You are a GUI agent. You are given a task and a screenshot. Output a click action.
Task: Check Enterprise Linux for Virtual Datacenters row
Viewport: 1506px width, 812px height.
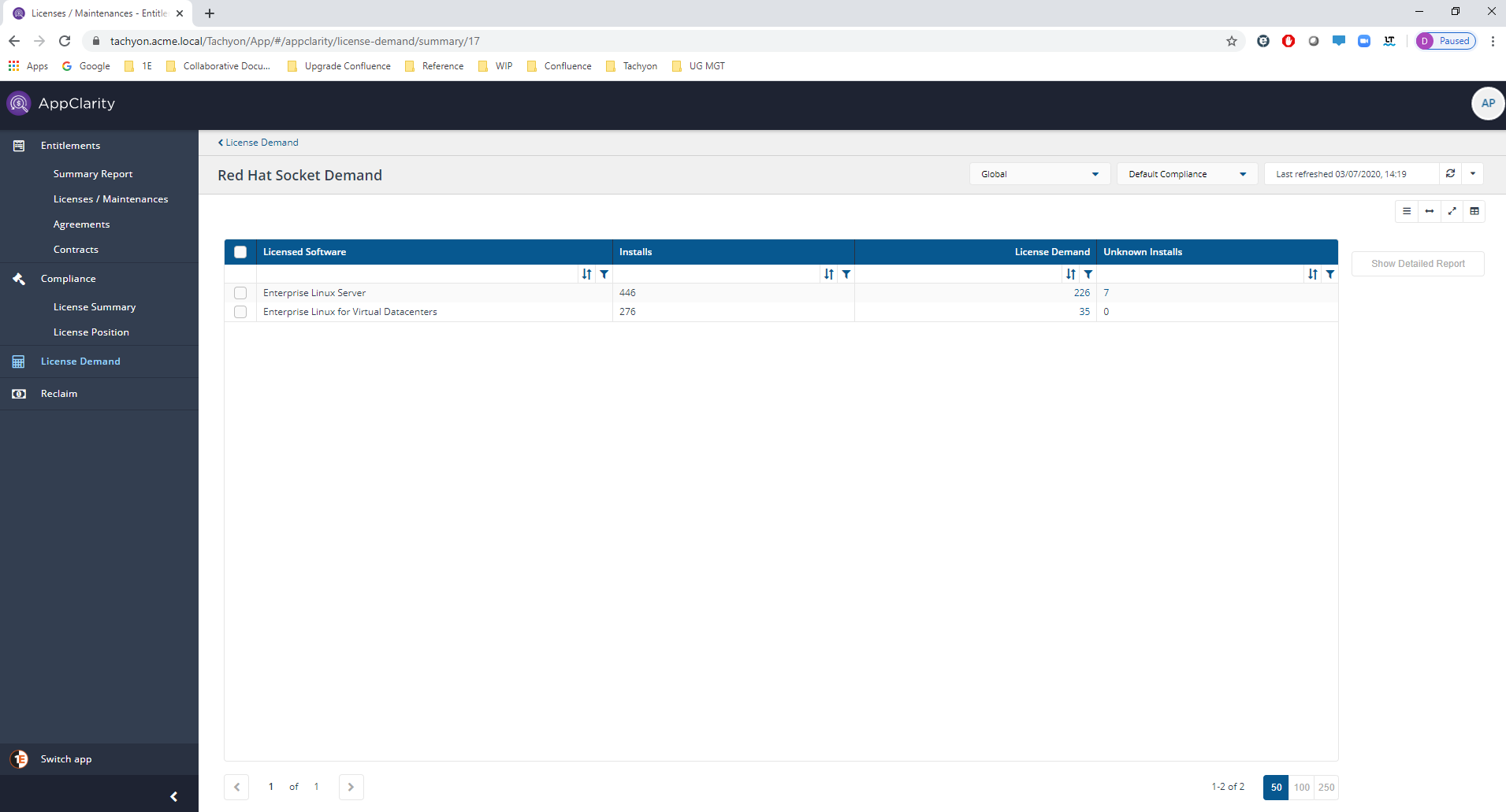pyautogui.click(x=240, y=312)
